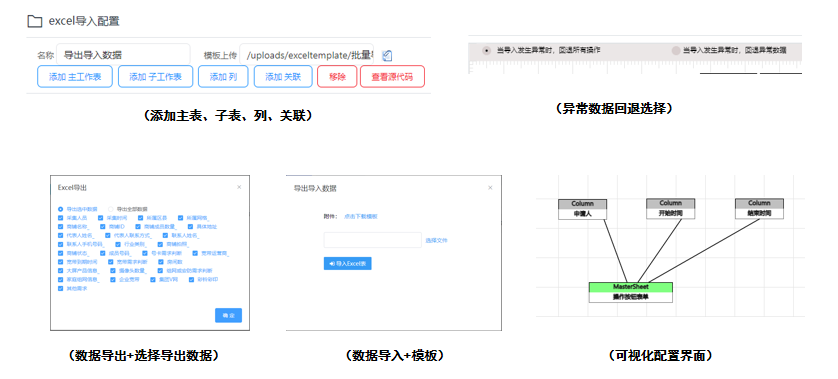The height and width of the screenshot is (379, 838).
Task: Uncheck the 具体地址 checkbox
Action: tap(190, 227)
